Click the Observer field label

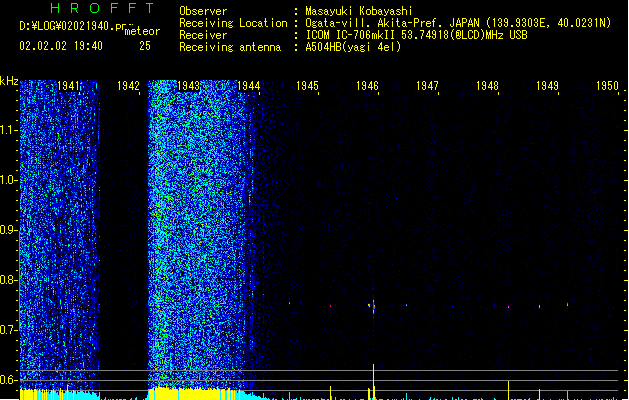click(x=203, y=11)
